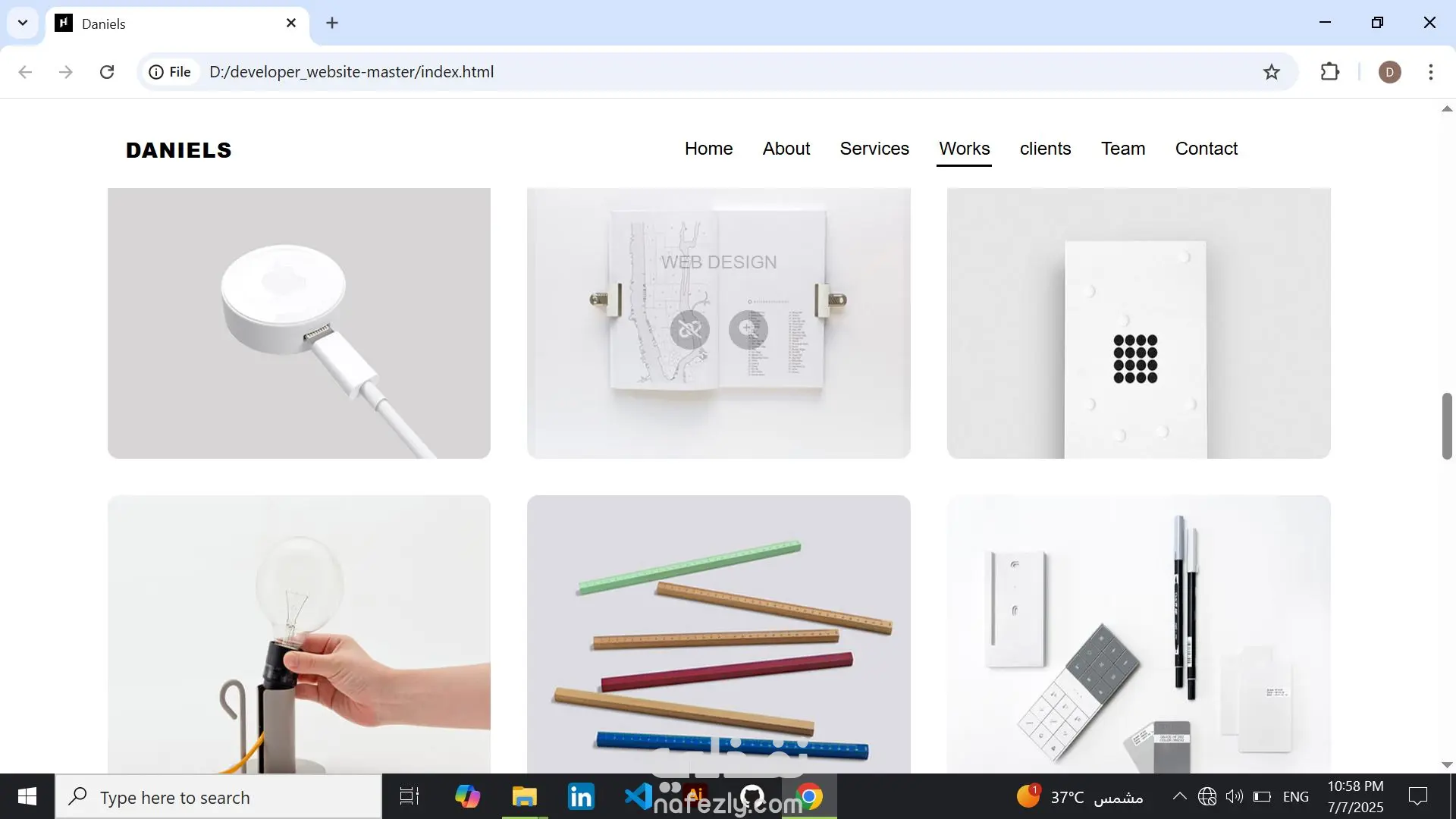This screenshot has height=819, width=1456.
Task: Click the DANIELS logo link
Action: click(x=179, y=150)
